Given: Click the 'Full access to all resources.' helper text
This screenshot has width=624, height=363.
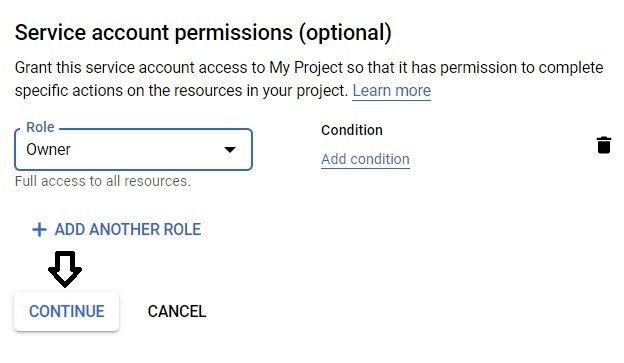Looking at the screenshot, I should [103, 182].
